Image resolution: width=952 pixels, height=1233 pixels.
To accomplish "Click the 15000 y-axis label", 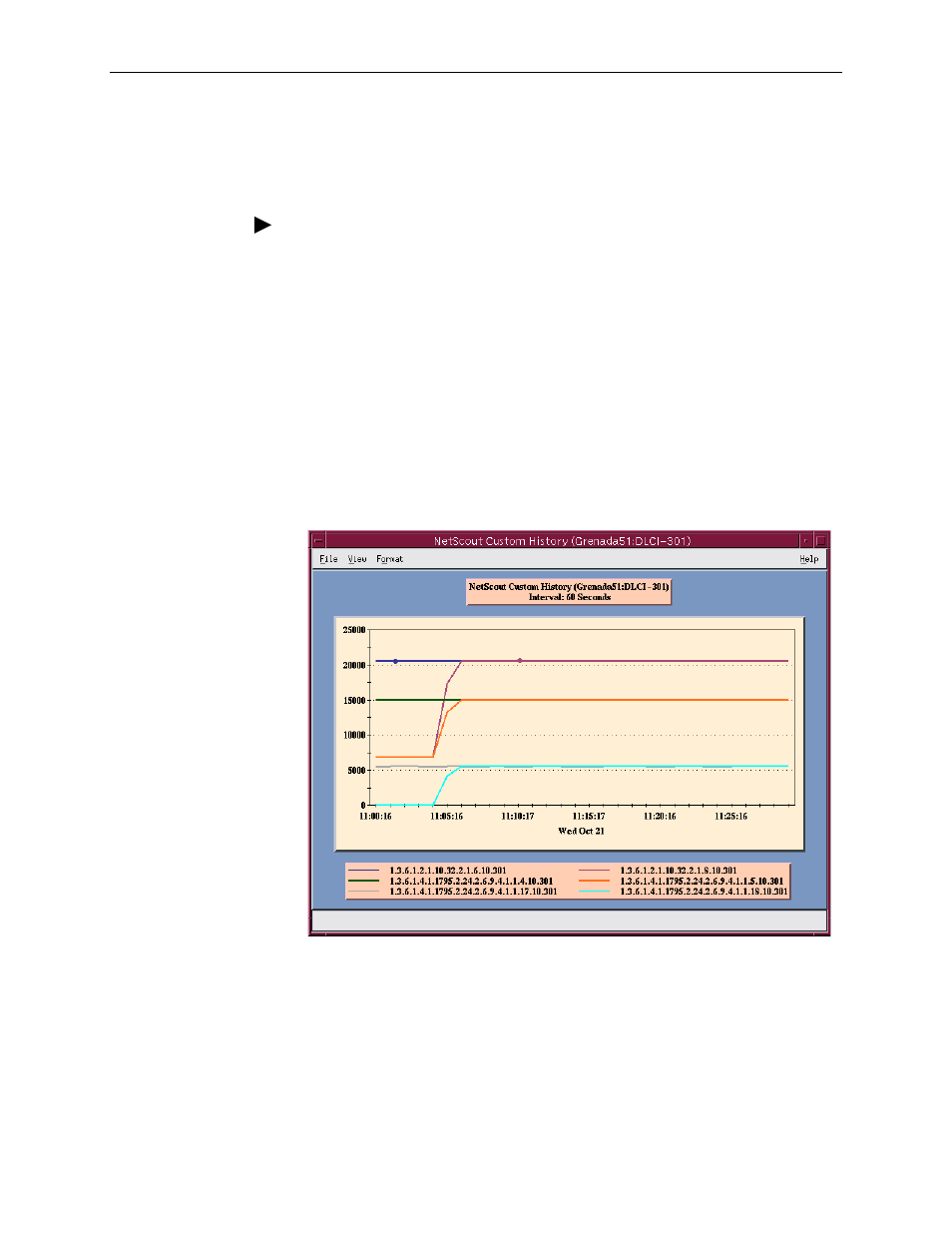I will (354, 701).
